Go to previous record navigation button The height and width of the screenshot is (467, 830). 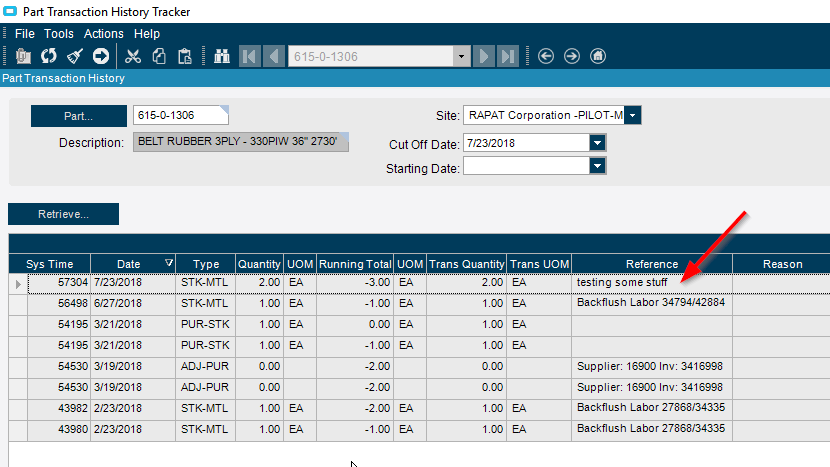pyautogui.click(x=274, y=56)
